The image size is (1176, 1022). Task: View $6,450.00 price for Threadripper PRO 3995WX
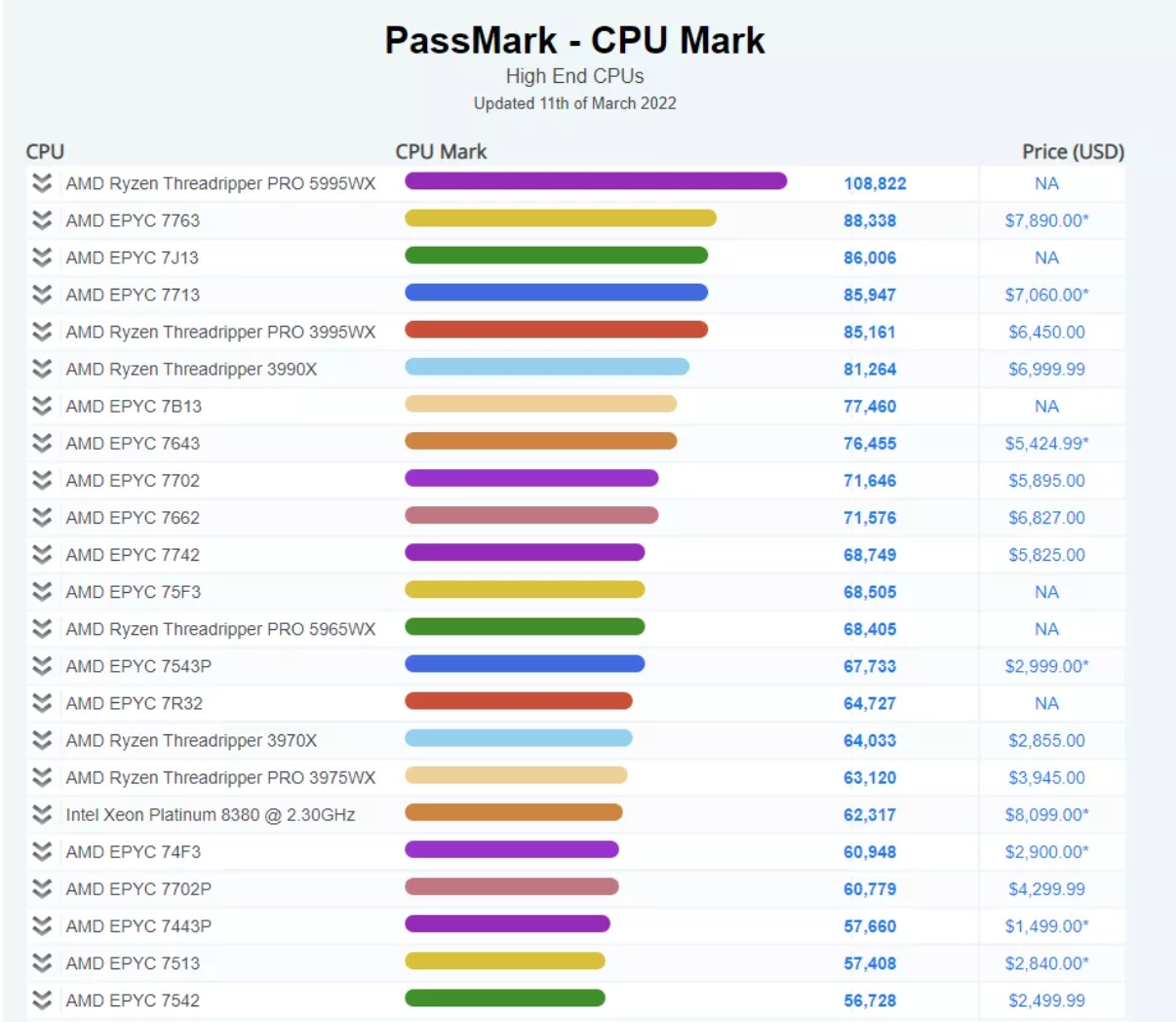click(1048, 332)
